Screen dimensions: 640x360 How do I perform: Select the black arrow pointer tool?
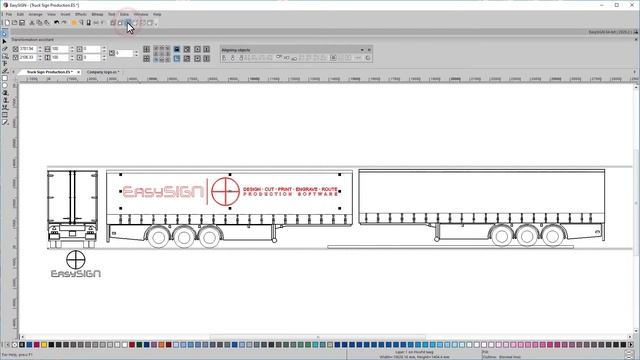[x=4, y=42]
